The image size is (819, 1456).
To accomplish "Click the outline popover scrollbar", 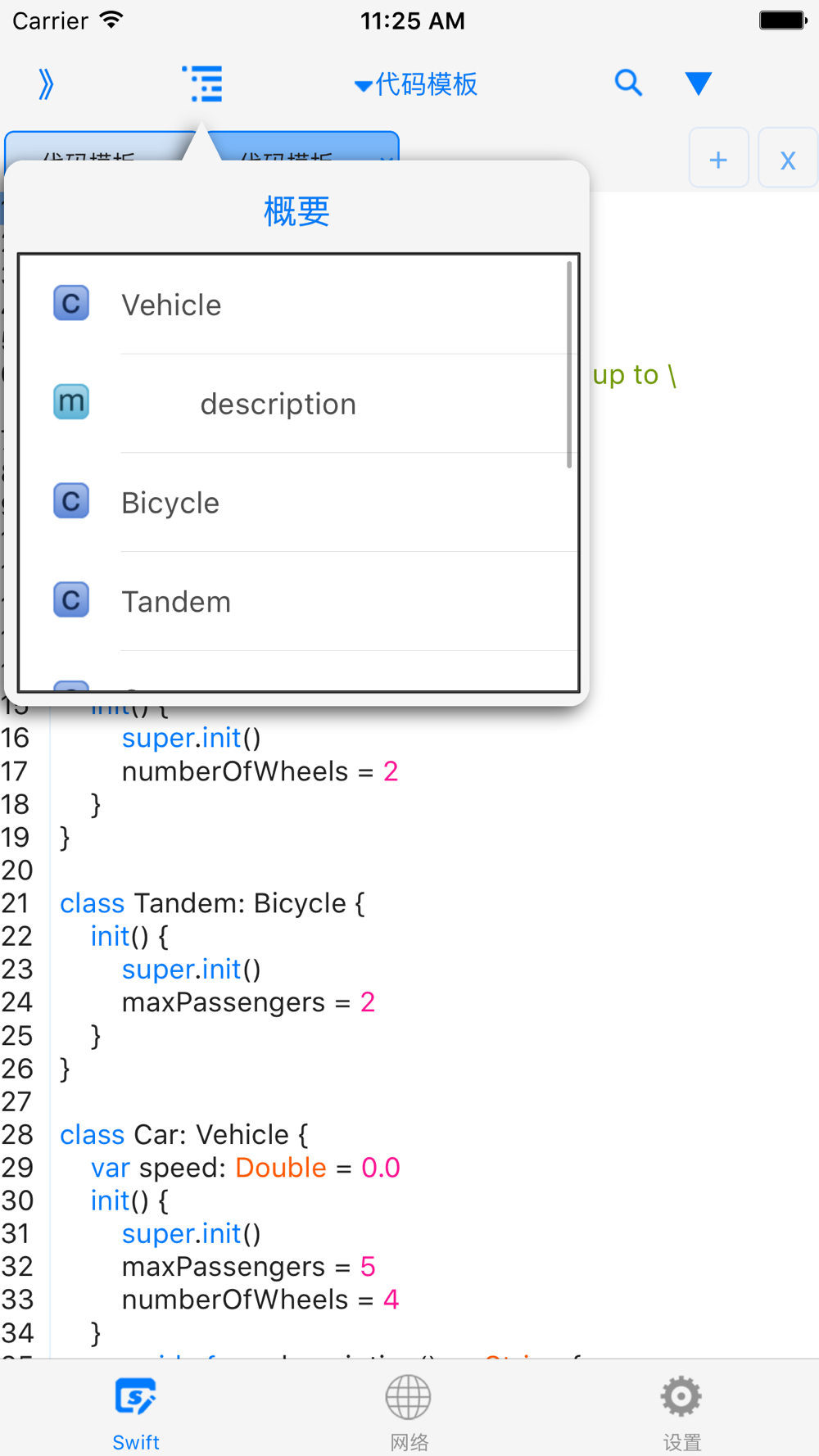I will 569,364.
